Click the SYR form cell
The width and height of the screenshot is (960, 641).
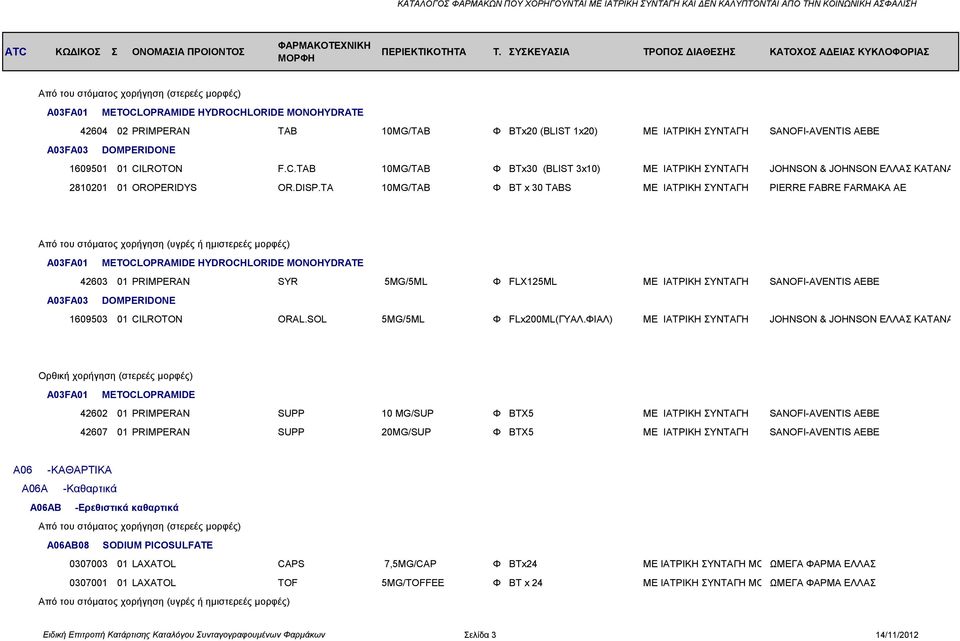point(288,282)
